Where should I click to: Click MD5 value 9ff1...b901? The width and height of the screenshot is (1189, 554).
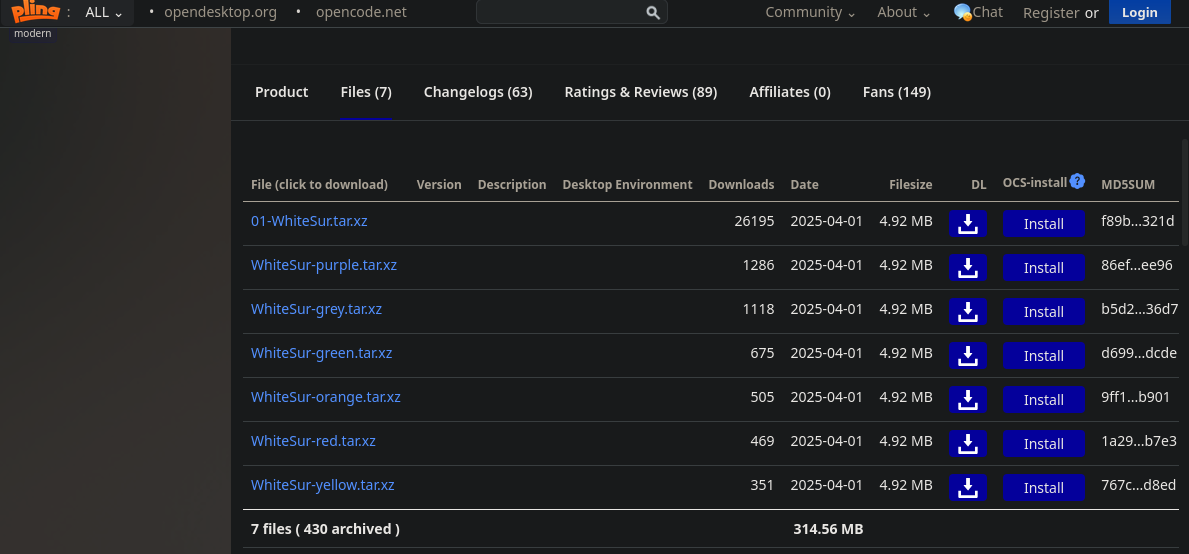pos(1135,397)
